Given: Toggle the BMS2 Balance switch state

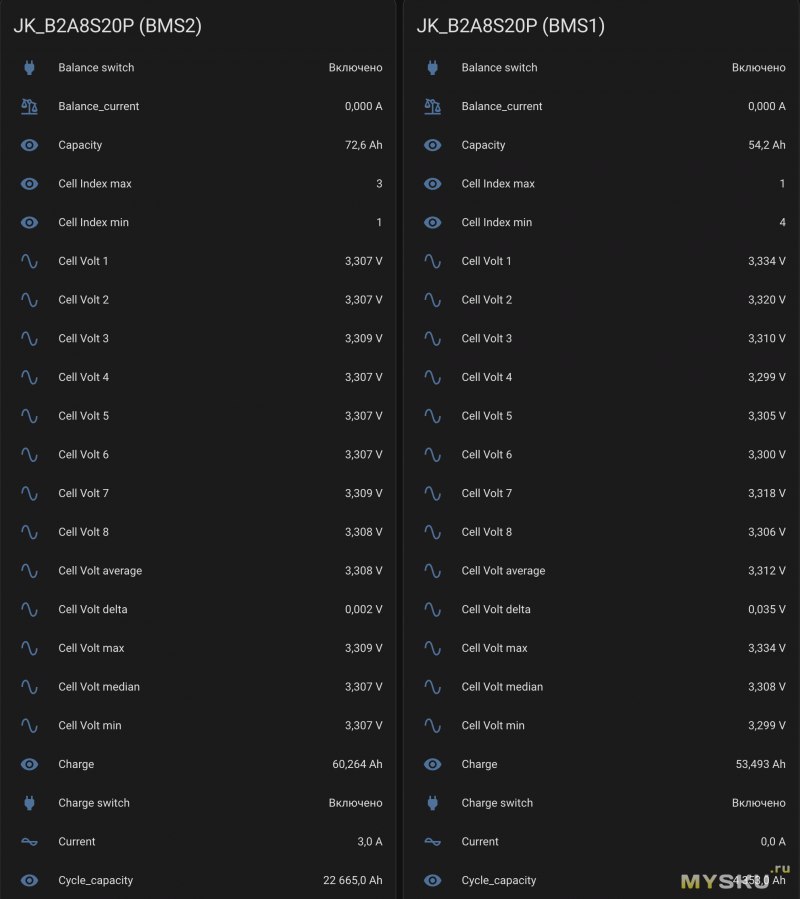Looking at the screenshot, I should pos(355,68).
